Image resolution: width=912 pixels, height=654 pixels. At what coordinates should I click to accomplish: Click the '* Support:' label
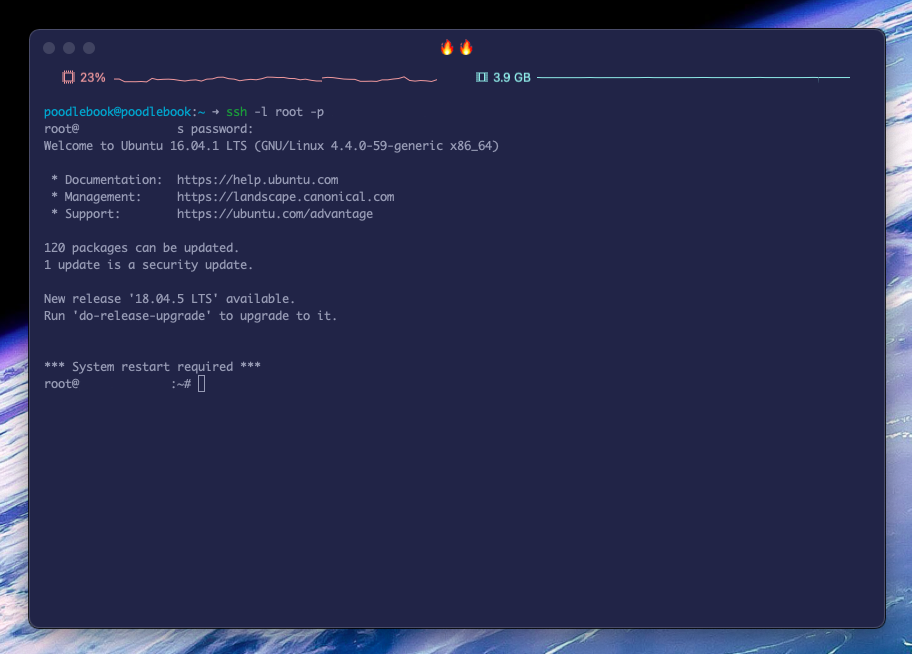(86, 214)
